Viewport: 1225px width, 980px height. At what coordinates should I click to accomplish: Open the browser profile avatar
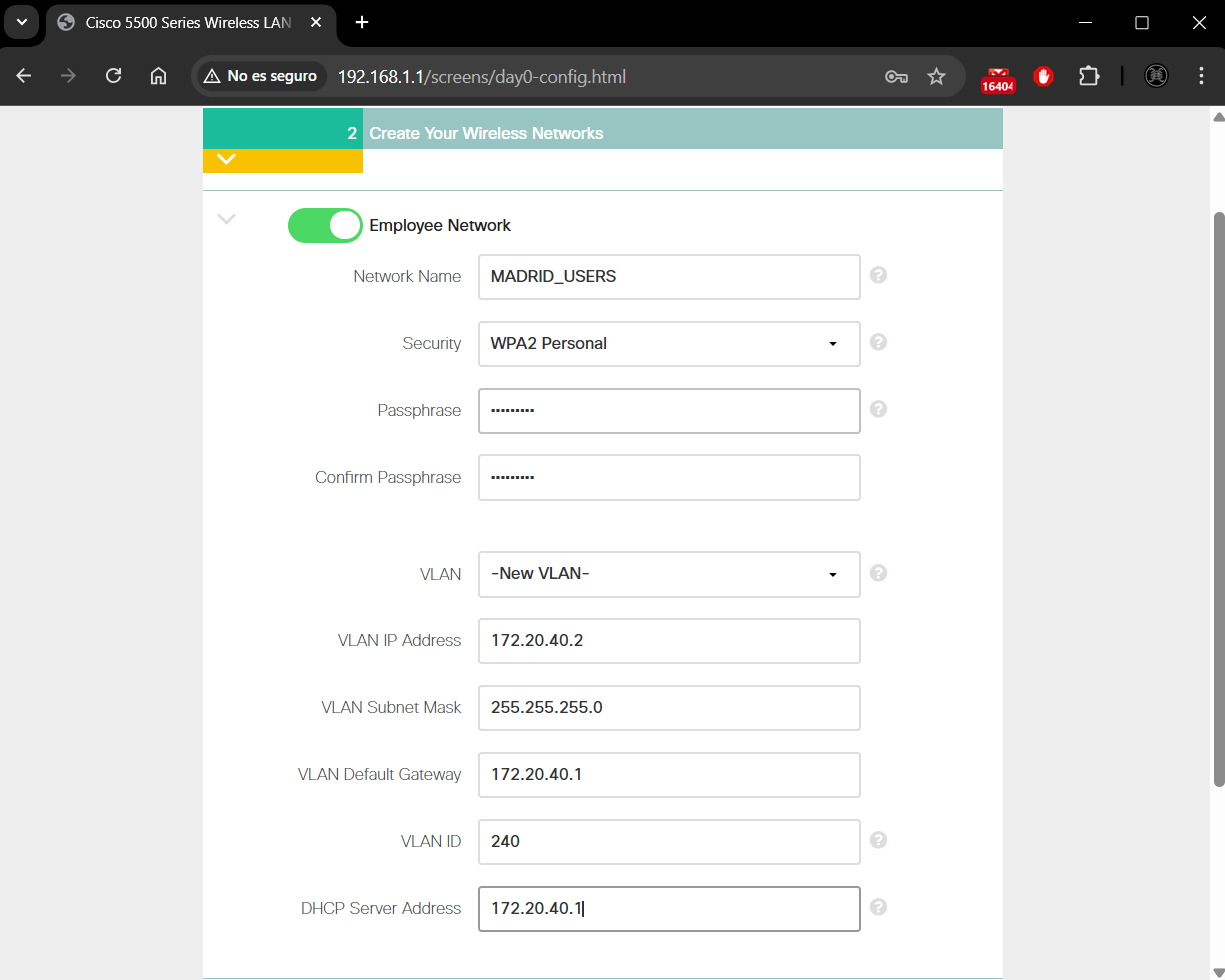click(1156, 76)
